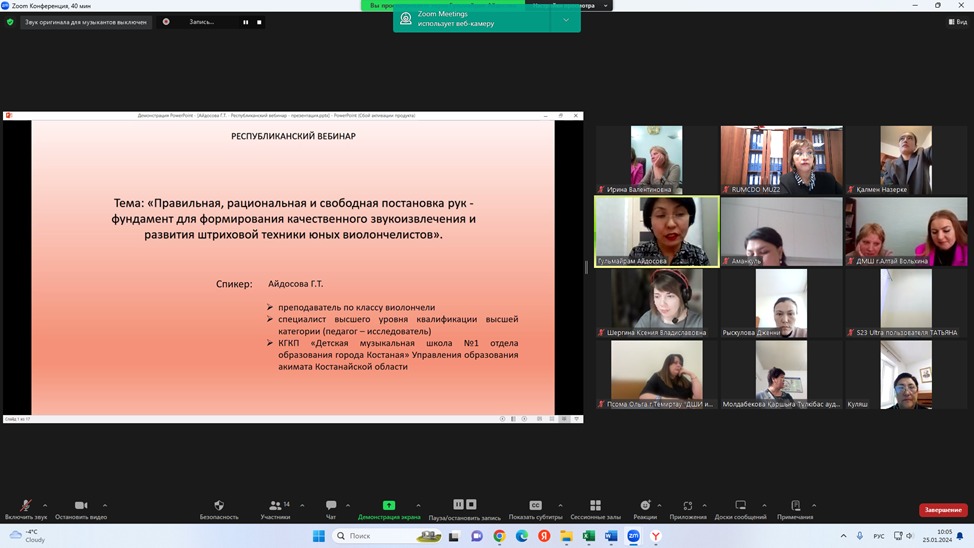This screenshot has width=974, height=548.
Task: Pause recording beside Запись... label
Action: (245, 22)
